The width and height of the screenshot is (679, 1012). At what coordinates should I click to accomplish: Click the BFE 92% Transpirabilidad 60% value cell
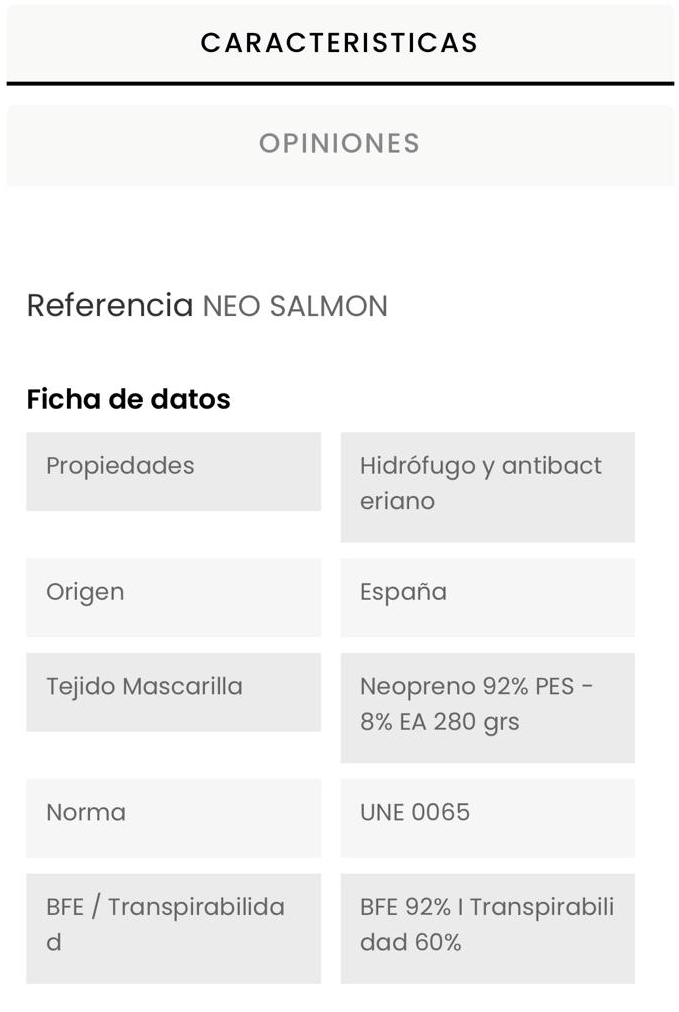487,928
